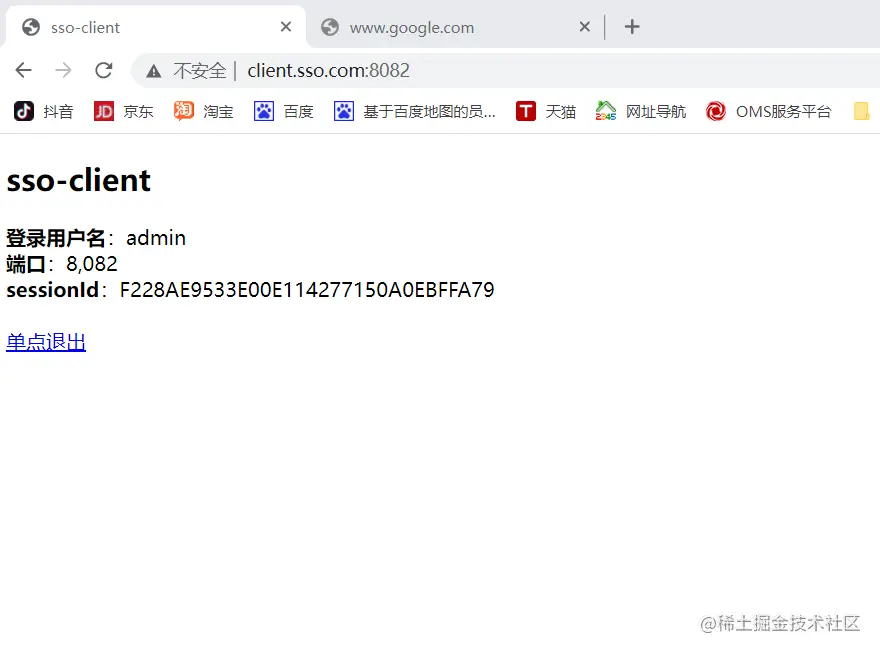Close the sso-client tab
The width and height of the screenshot is (880, 653).
286,26
